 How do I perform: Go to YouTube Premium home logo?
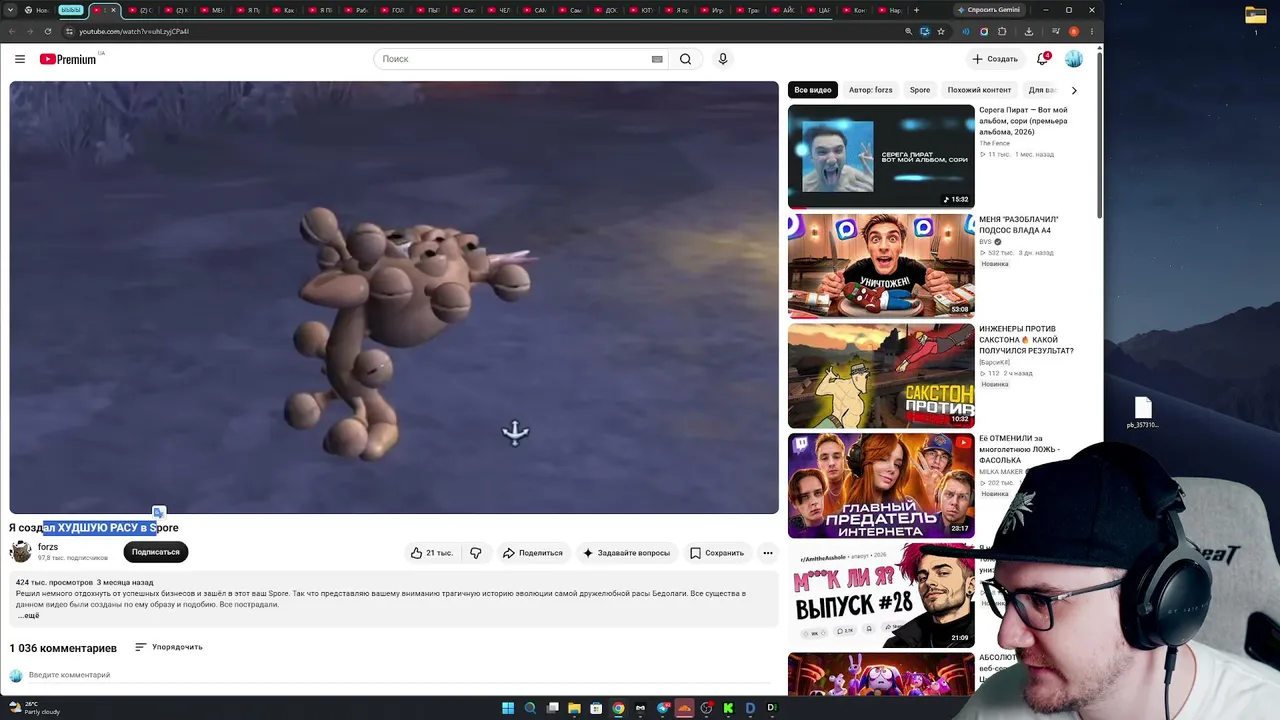[68, 59]
